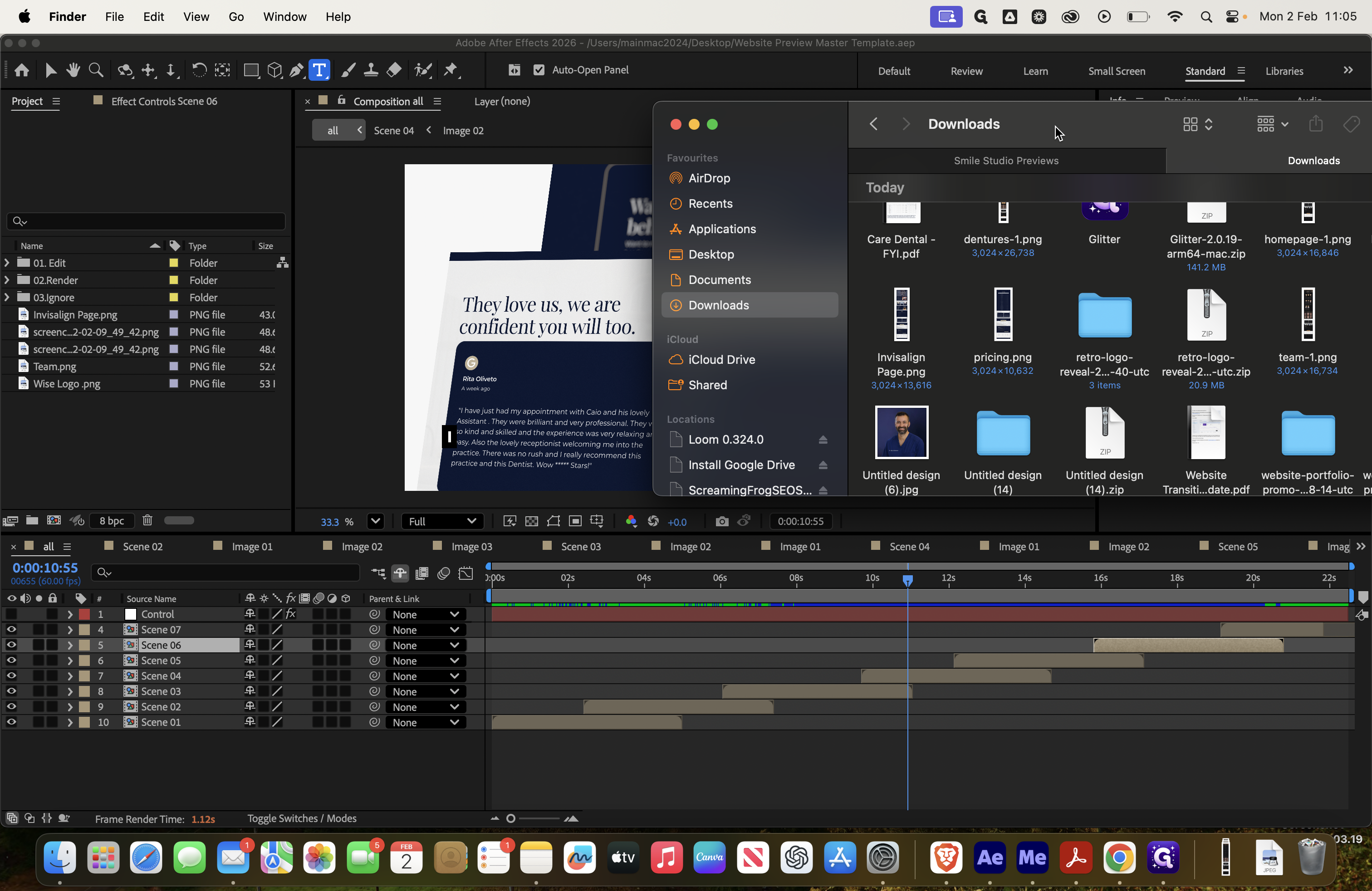This screenshot has height=891, width=1372.
Task: Delete selected project item with trash icon
Action: click(x=147, y=520)
